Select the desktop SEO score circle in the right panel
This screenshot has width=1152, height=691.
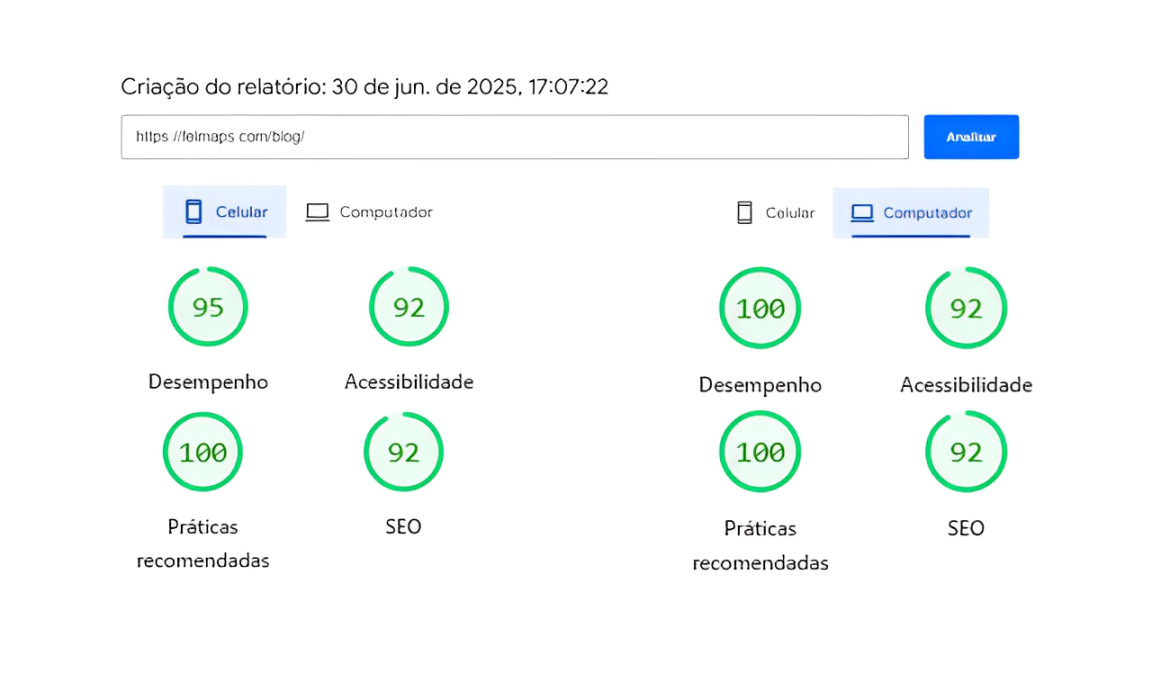(x=966, y=453)
